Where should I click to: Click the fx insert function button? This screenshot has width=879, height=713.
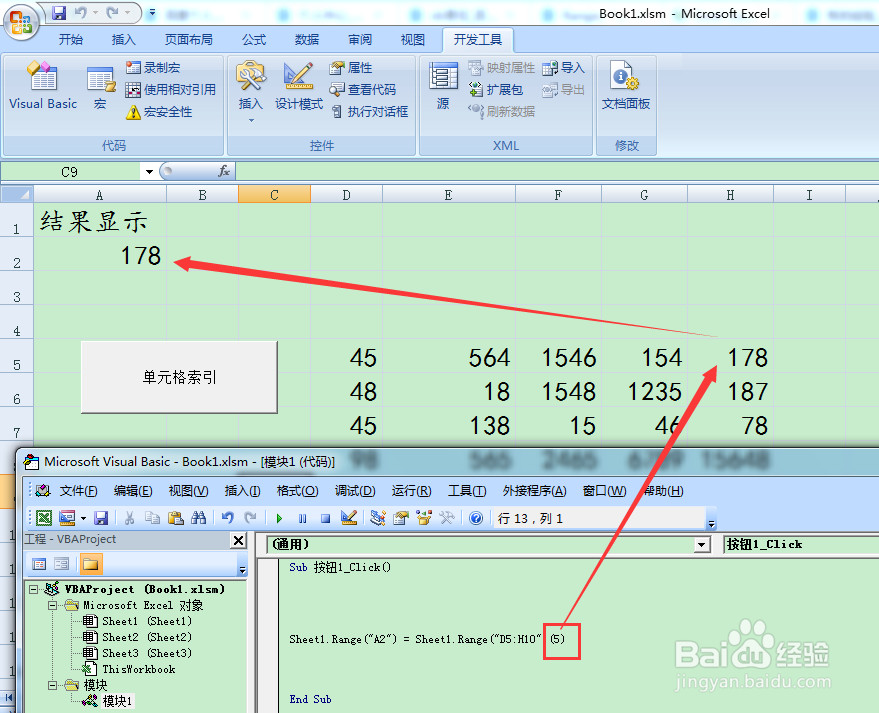224,171
